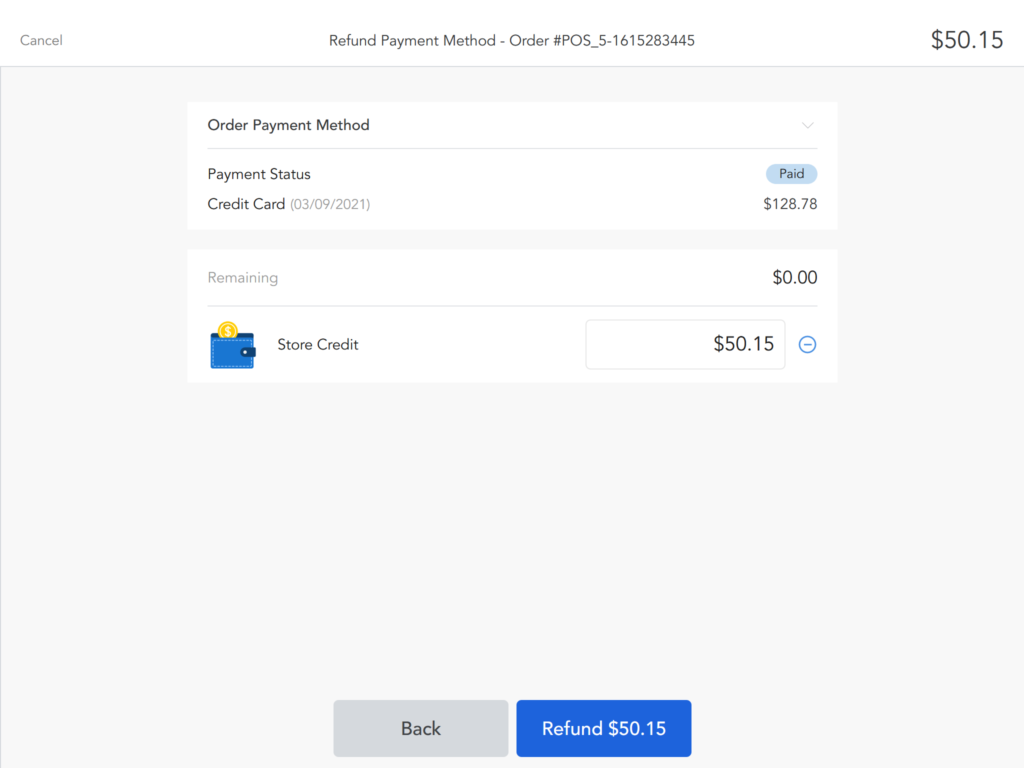This screenshot has height=768, width=1024.
Task: Click the coin on the wallet icon
Action: click(x=227, y=331)
